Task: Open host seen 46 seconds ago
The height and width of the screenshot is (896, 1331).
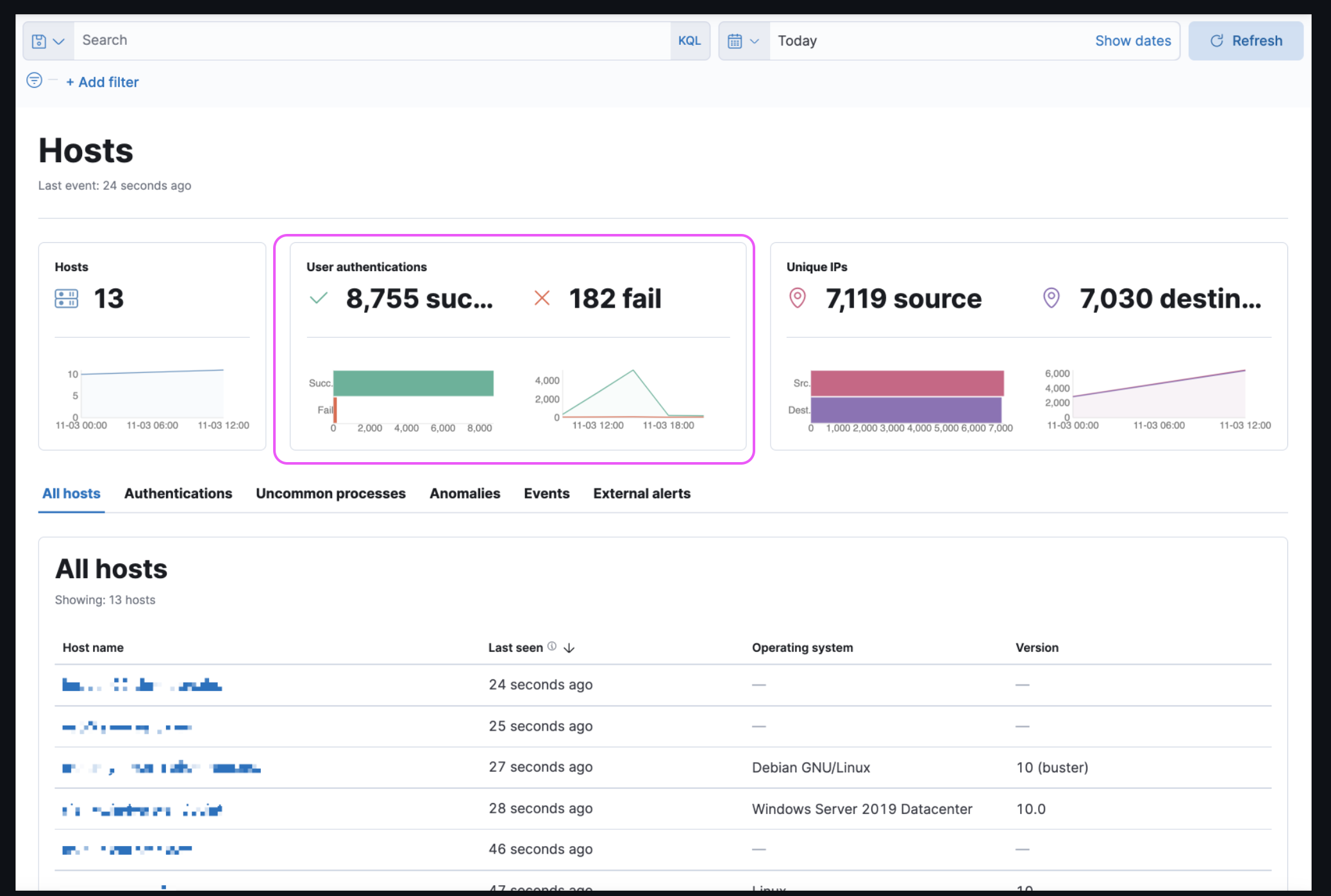Action: point(127,850)
